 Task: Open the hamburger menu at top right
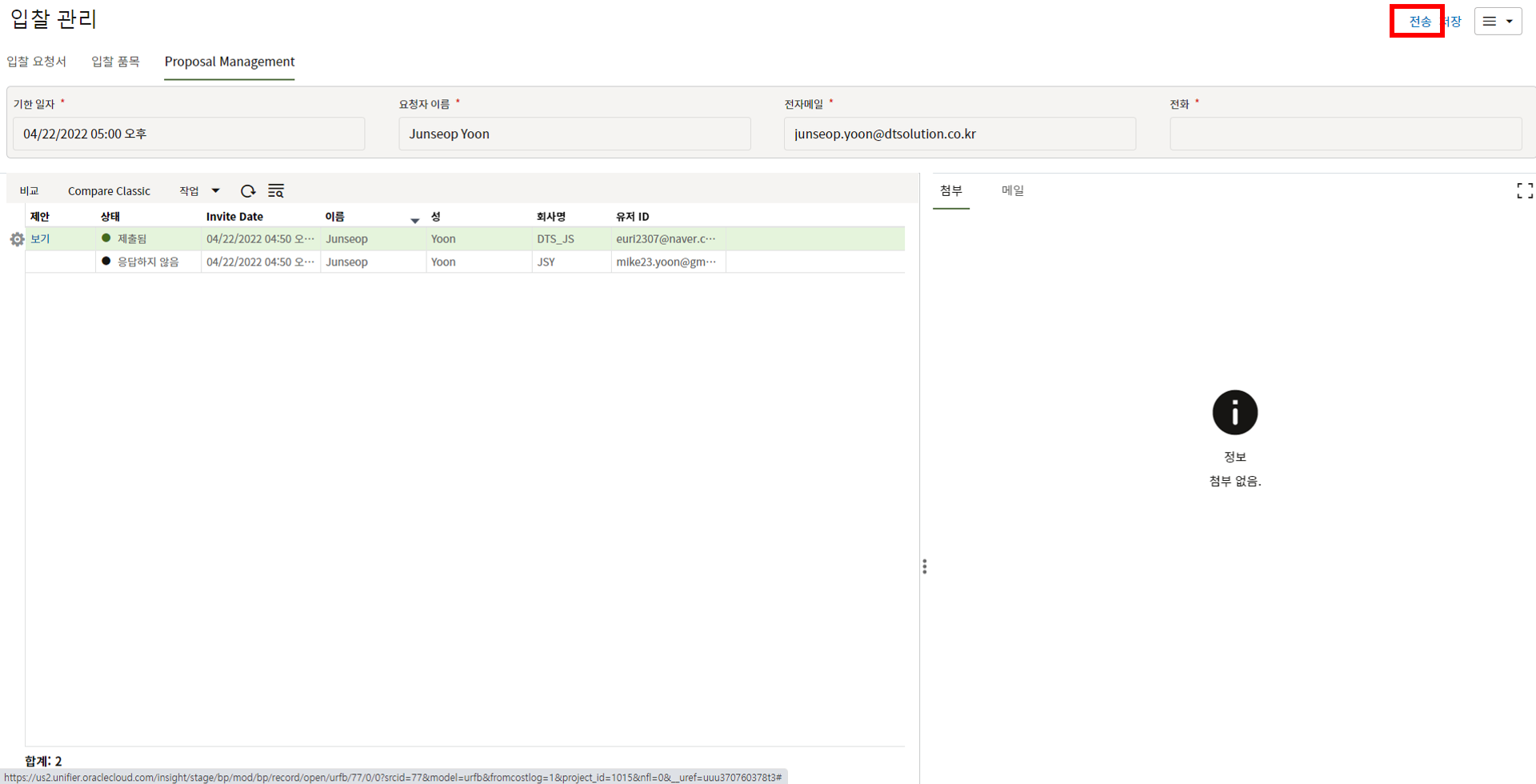pos(1497,22)
